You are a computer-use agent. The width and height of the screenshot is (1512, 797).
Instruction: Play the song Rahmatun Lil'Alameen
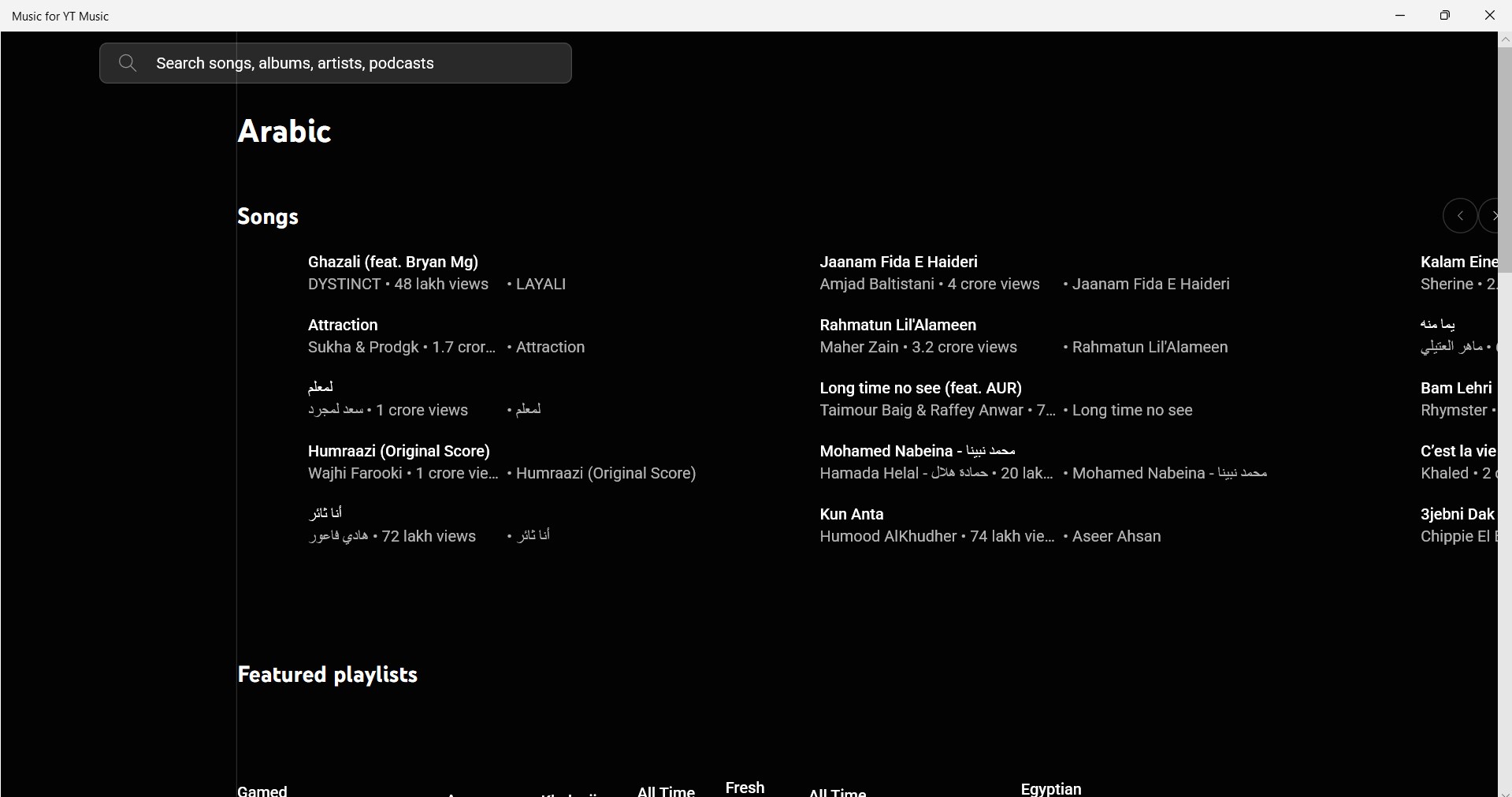pos(898,325)
